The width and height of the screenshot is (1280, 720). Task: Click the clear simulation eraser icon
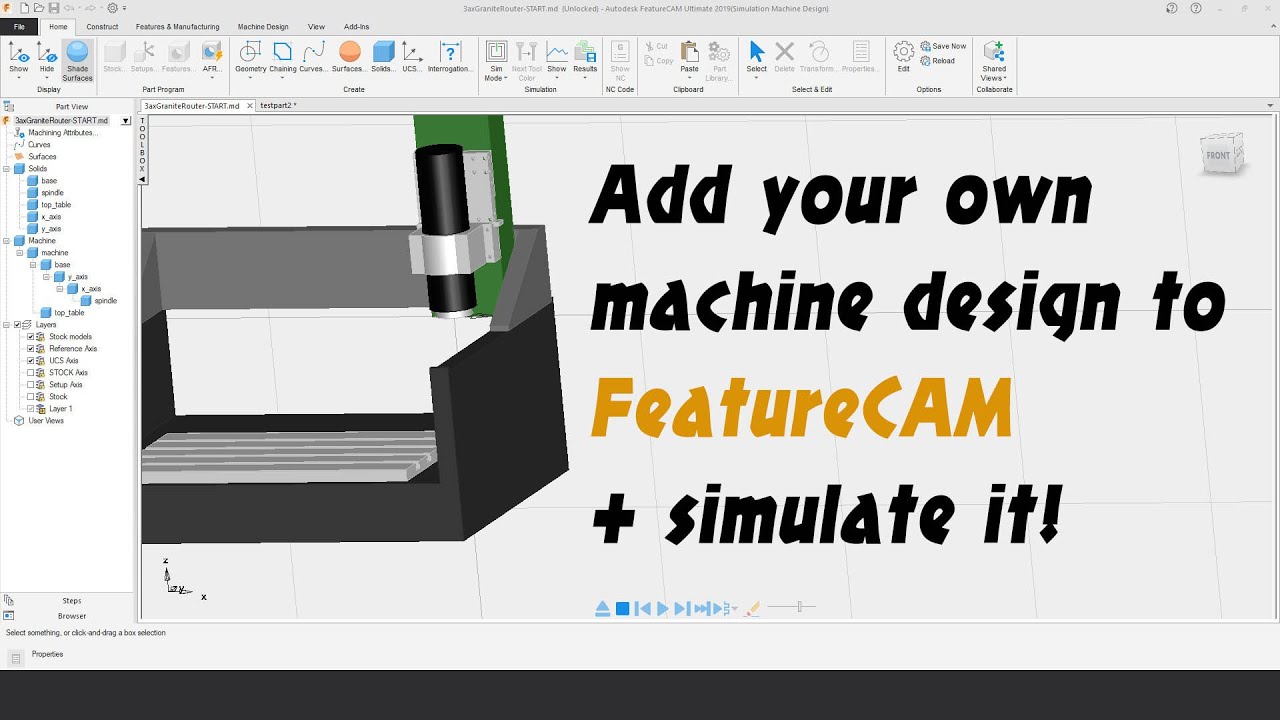753,608
